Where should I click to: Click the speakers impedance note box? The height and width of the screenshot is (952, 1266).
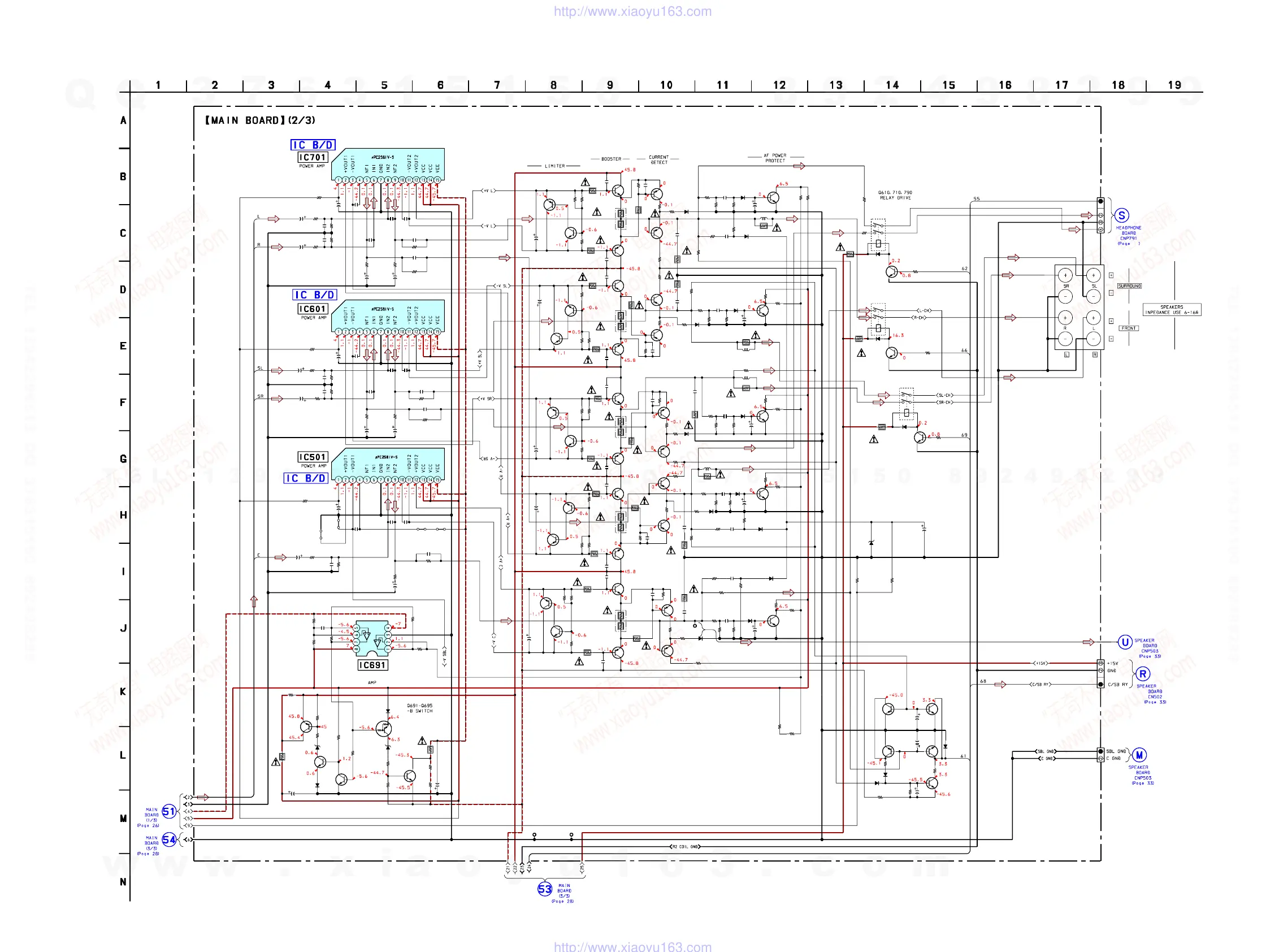click(x=1172, y=310)
